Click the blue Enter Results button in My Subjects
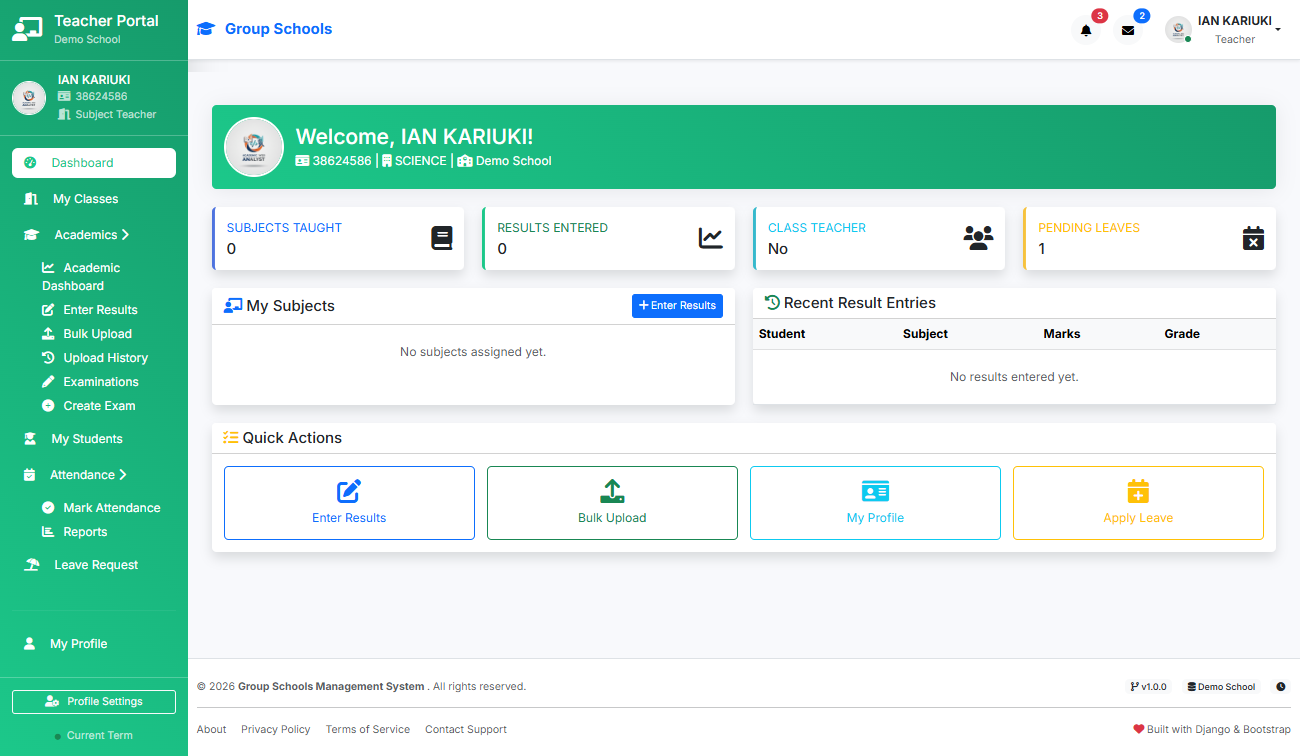Viewport: 1300px width, 756px height. tap(677, 306)
